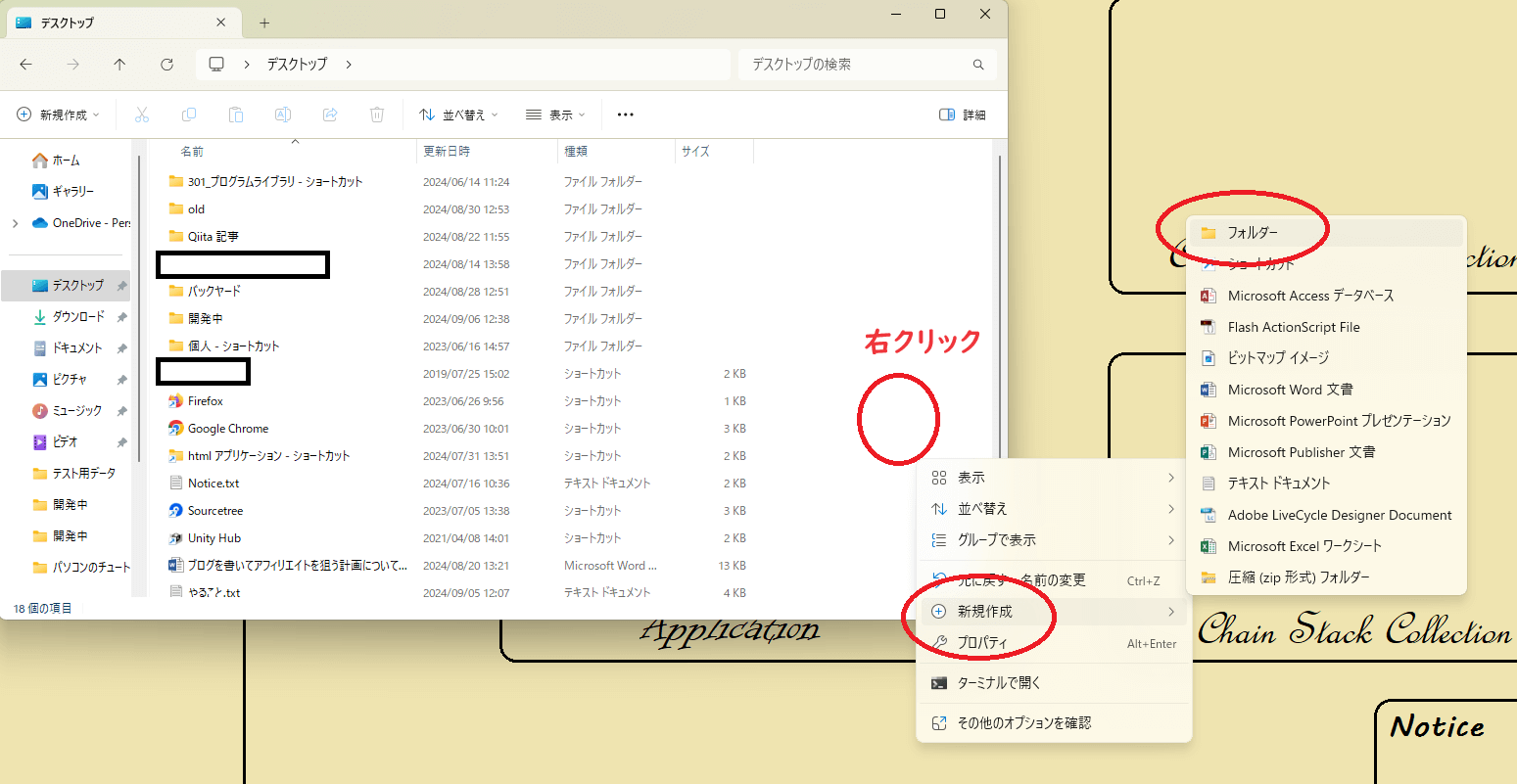The image size is (1517, 784).
Task: Click the Cut scissors icon
Action: click(142, 115)
